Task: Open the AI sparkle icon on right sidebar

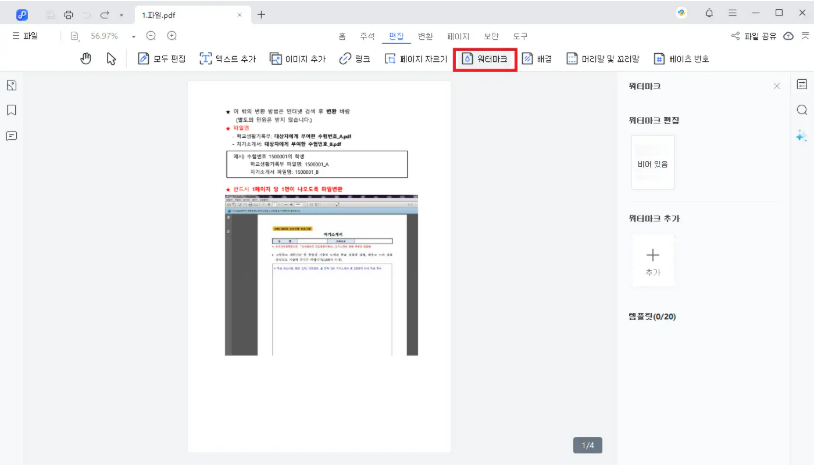Action: (802, 136)
